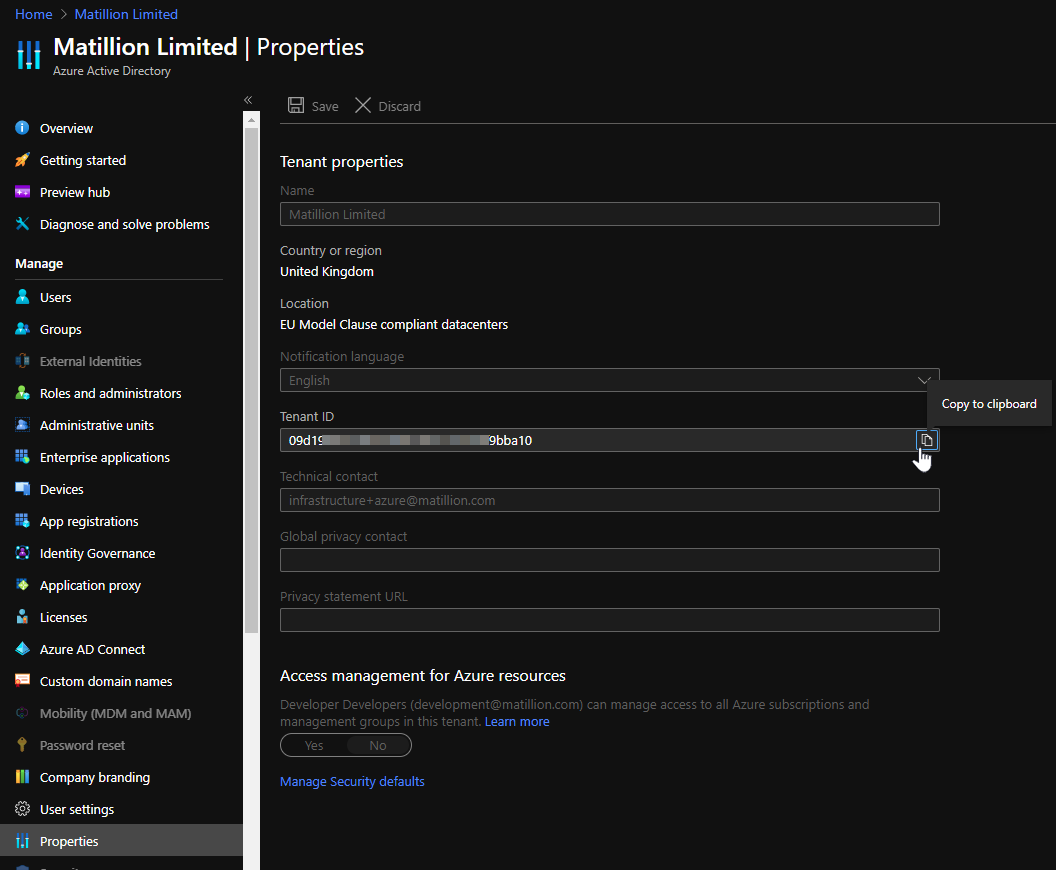This screenshot has height=870, width=1056.
Task: Click the Preview hub icon
Action: [22, 192]
